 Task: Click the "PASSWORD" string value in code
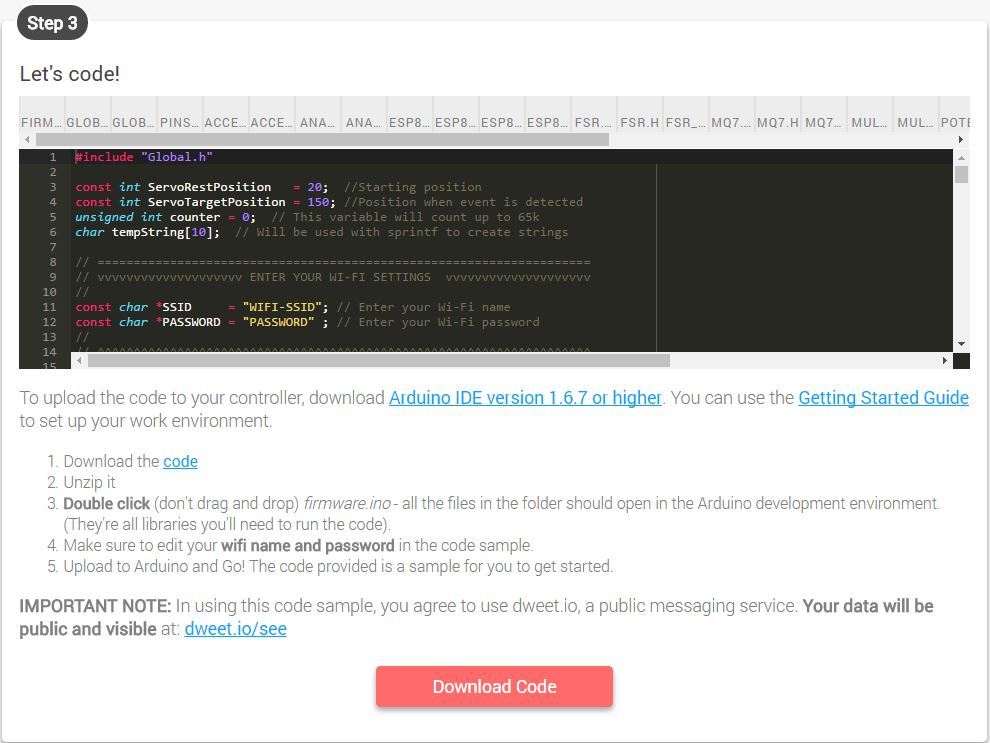[x=278, y=322]
